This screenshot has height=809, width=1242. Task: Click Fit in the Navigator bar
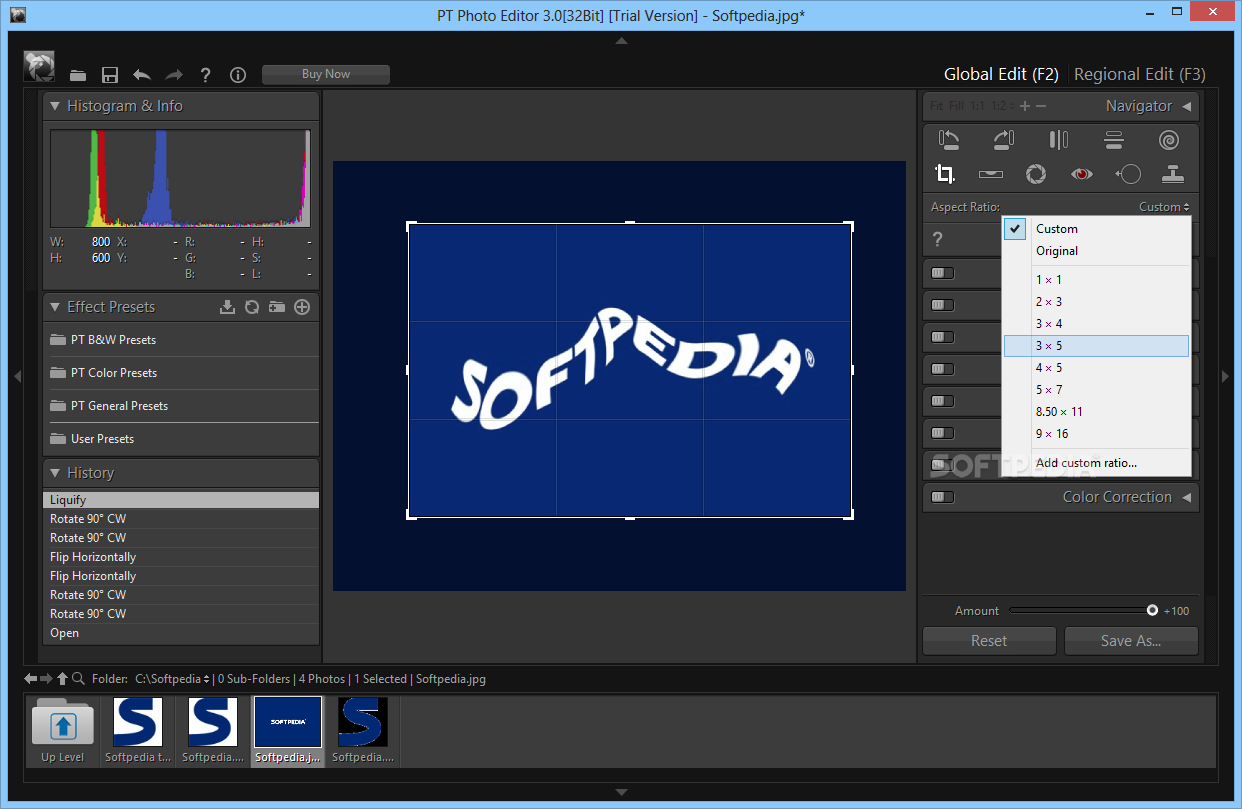click(x=937, y=106)
